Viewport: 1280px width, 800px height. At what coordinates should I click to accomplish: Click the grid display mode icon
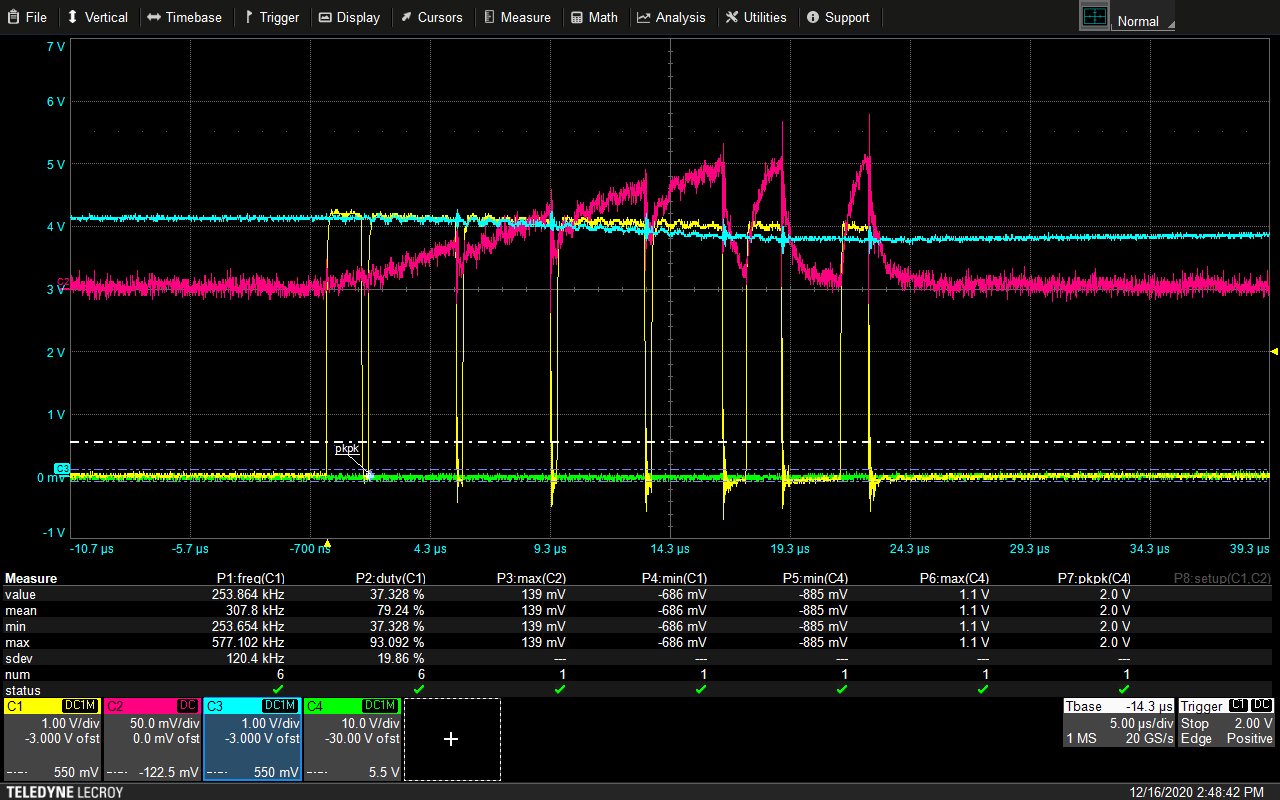[x=1095, y=17]
